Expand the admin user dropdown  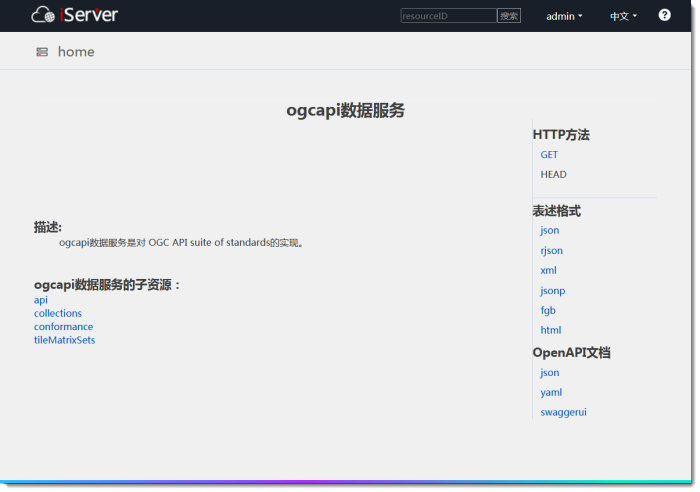point(564,16)
